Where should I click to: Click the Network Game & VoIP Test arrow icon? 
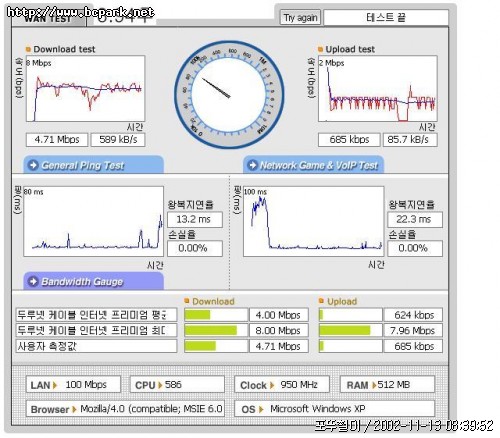click(253, 165)
